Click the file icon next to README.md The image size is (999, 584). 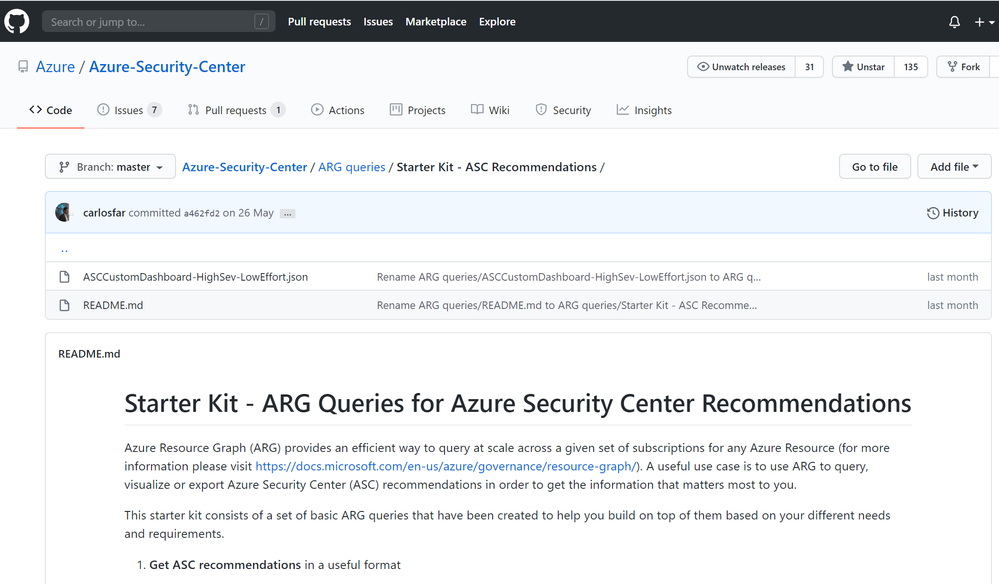pos(64,305)
